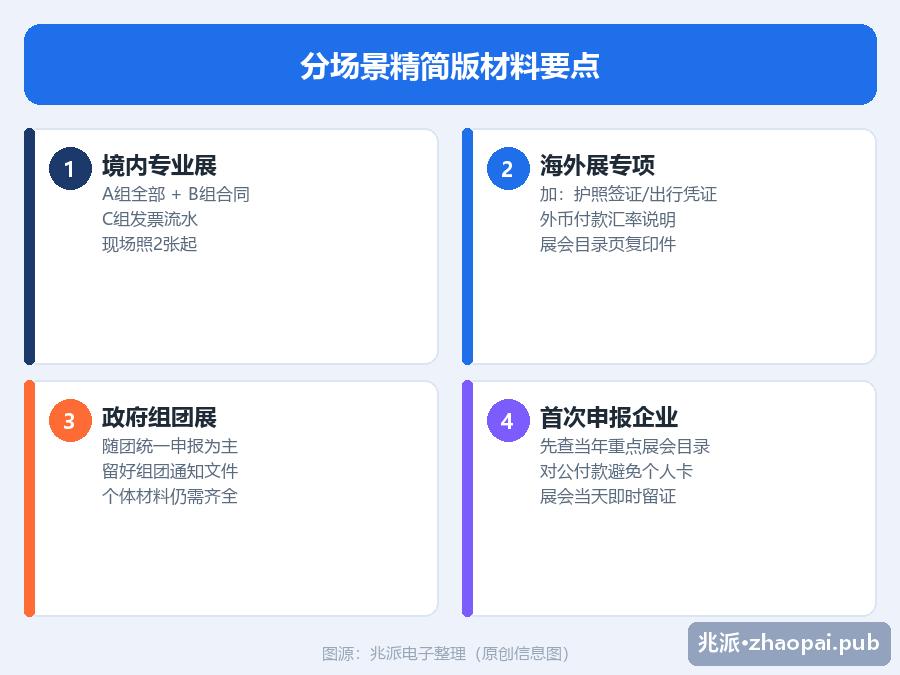Click the line 对公付款避免个人卡
The width and height of the screenshot is (900, 675).
[x=616, y=471]
